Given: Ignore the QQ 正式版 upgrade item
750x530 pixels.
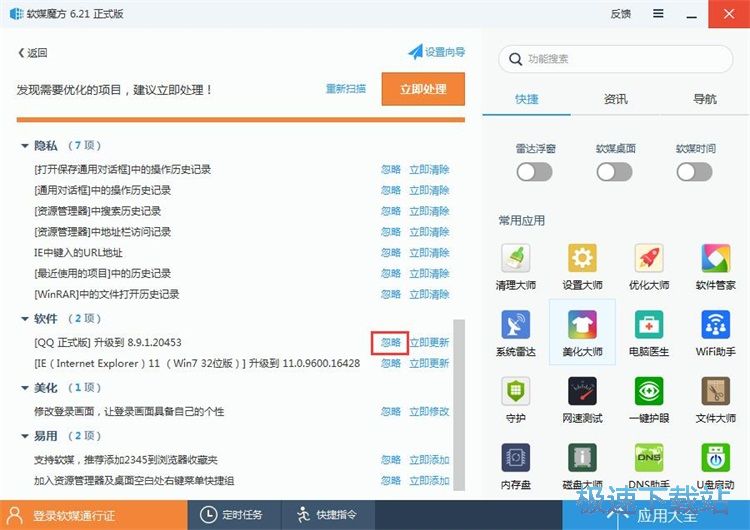Looking at the screenshot, I should (x=390, y=342).
